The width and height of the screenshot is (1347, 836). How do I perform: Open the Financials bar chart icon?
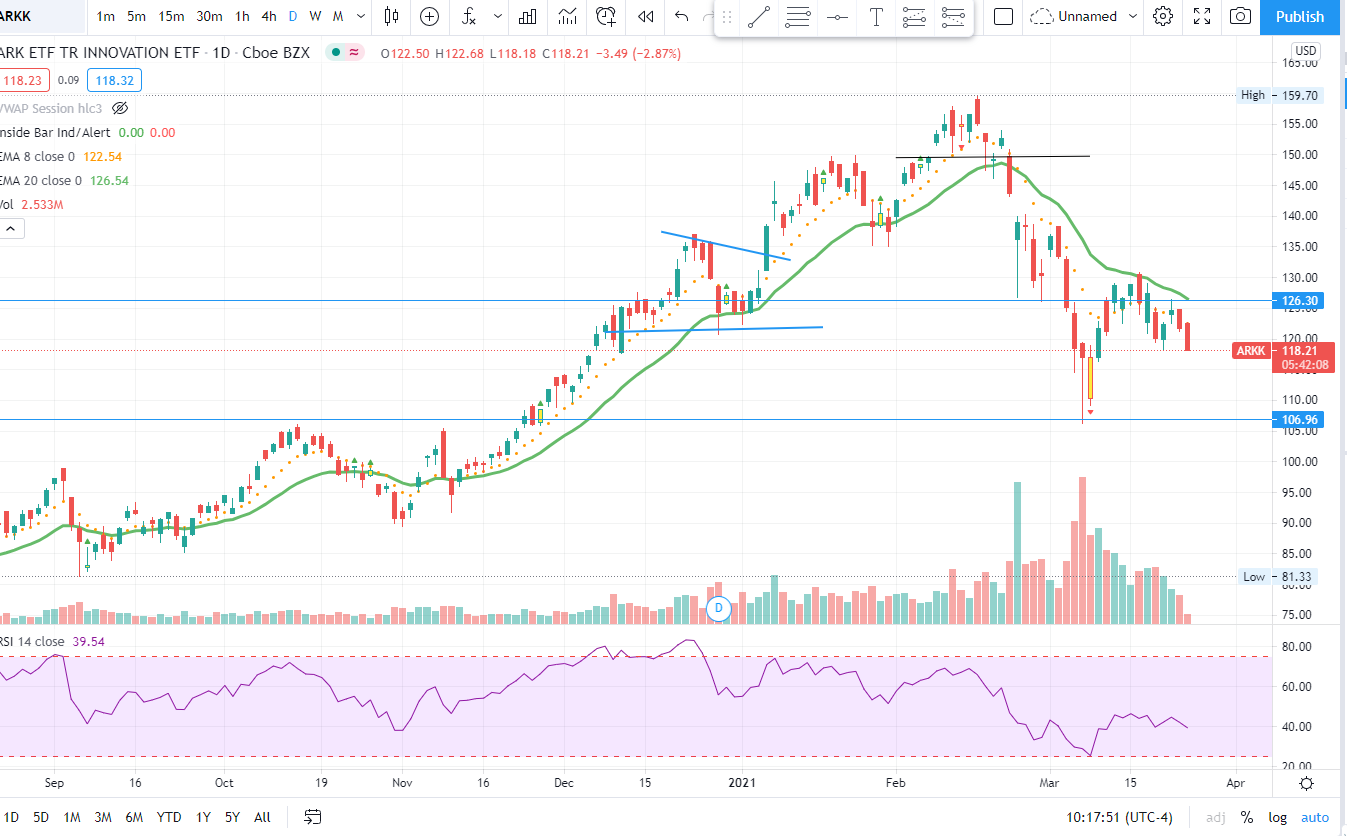(529, 16)
